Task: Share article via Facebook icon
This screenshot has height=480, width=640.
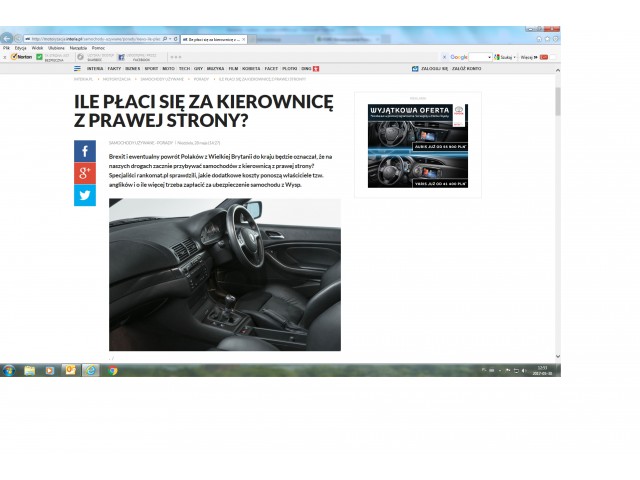Action: pyautogui.click(x=84, y=151)
